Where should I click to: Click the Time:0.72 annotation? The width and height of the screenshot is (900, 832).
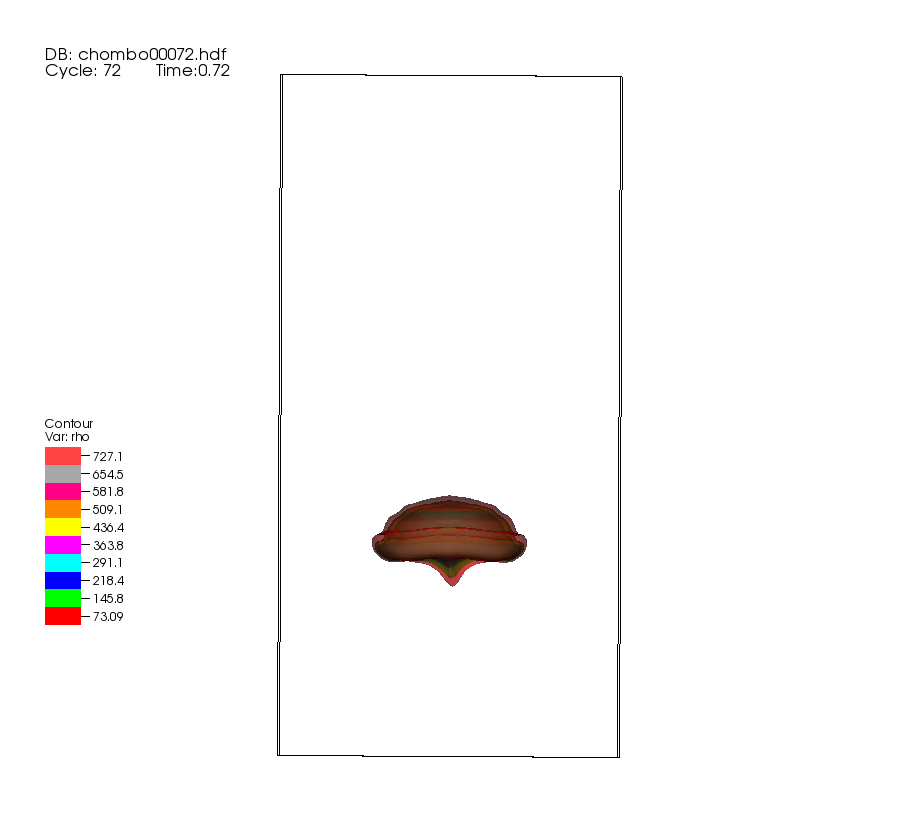point(192,71)
